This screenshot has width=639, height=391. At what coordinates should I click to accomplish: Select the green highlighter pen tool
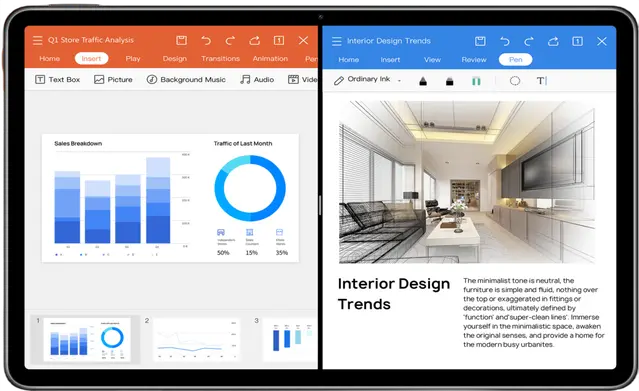pyautogui.click(x=476, y=81)
